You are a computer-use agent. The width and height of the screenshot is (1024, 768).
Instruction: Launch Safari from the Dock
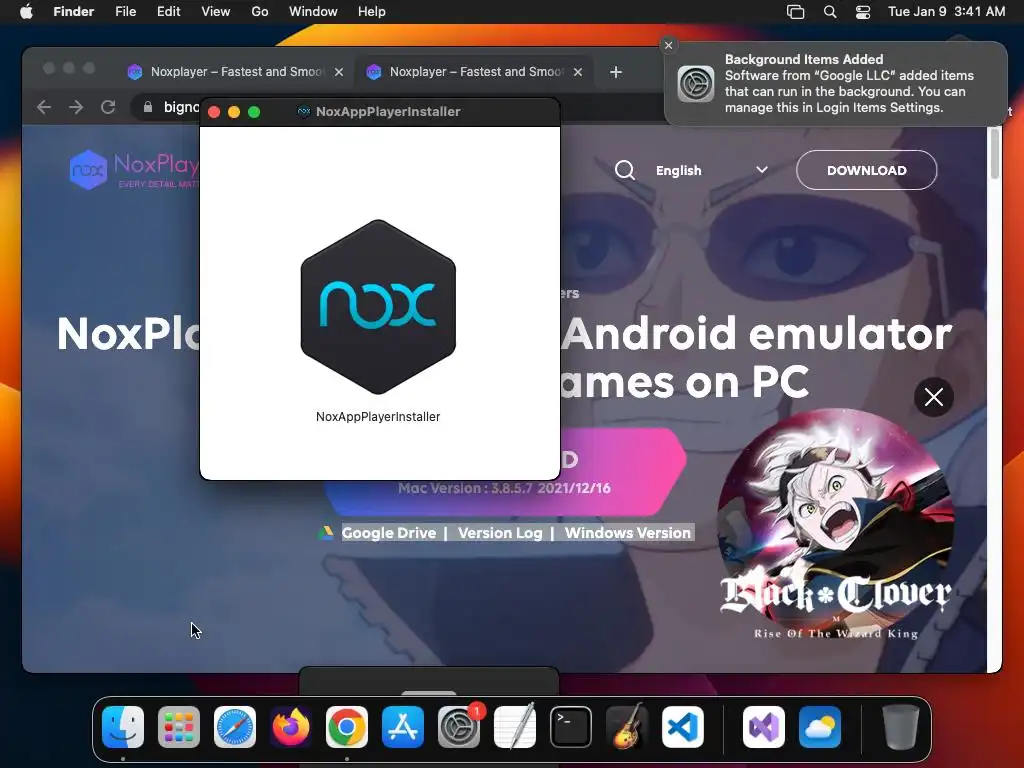pyautogui.click(x=235, y=727)
